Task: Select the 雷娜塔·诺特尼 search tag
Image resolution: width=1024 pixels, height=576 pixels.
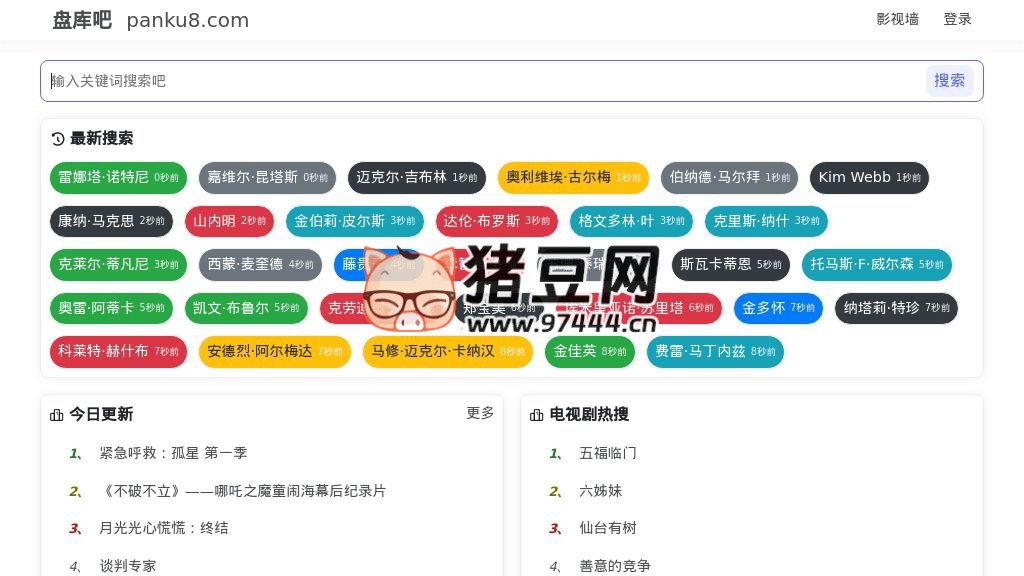Action: click(x=118, y=177)
